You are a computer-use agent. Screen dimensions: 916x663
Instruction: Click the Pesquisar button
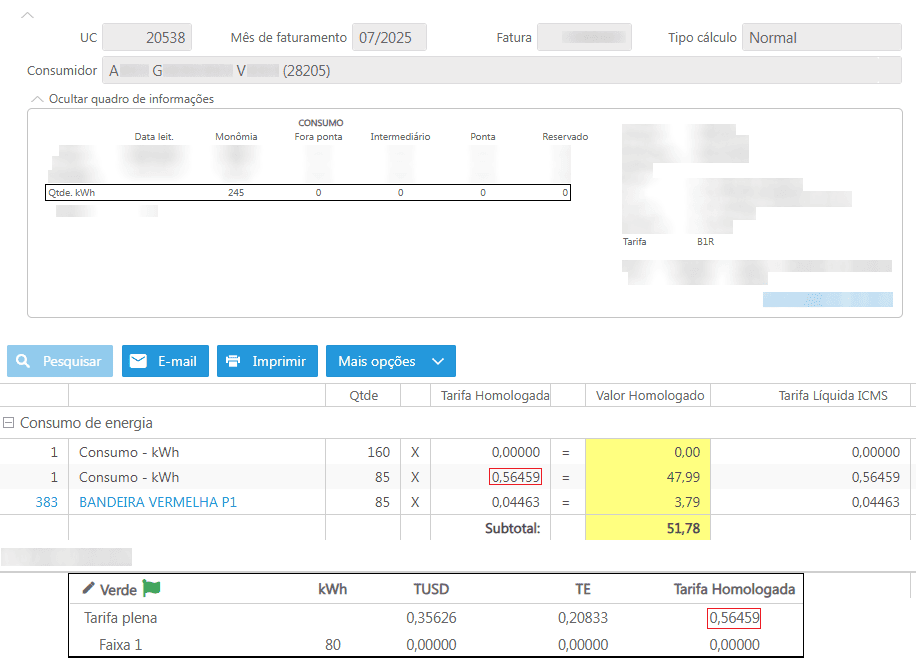(60, 361)
